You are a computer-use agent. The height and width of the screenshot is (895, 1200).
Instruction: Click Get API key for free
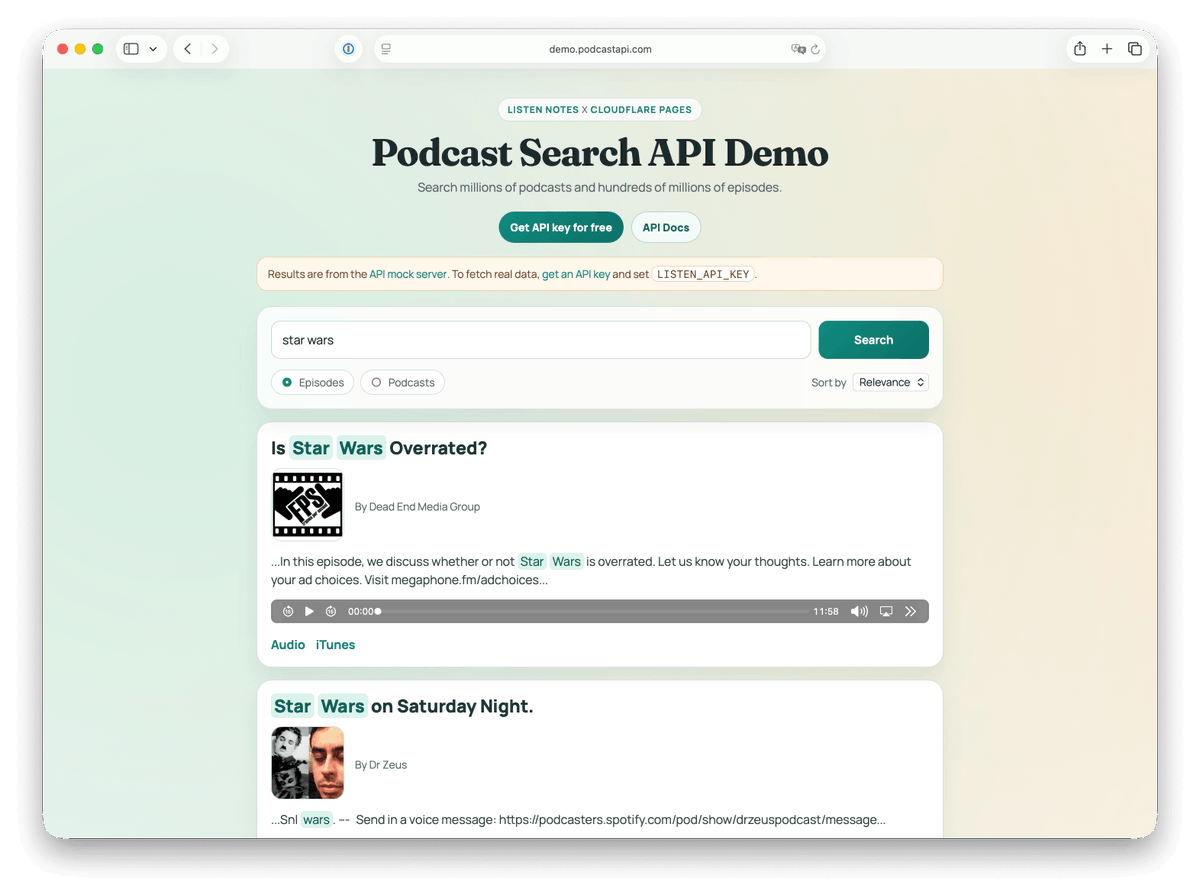(560, 227)
